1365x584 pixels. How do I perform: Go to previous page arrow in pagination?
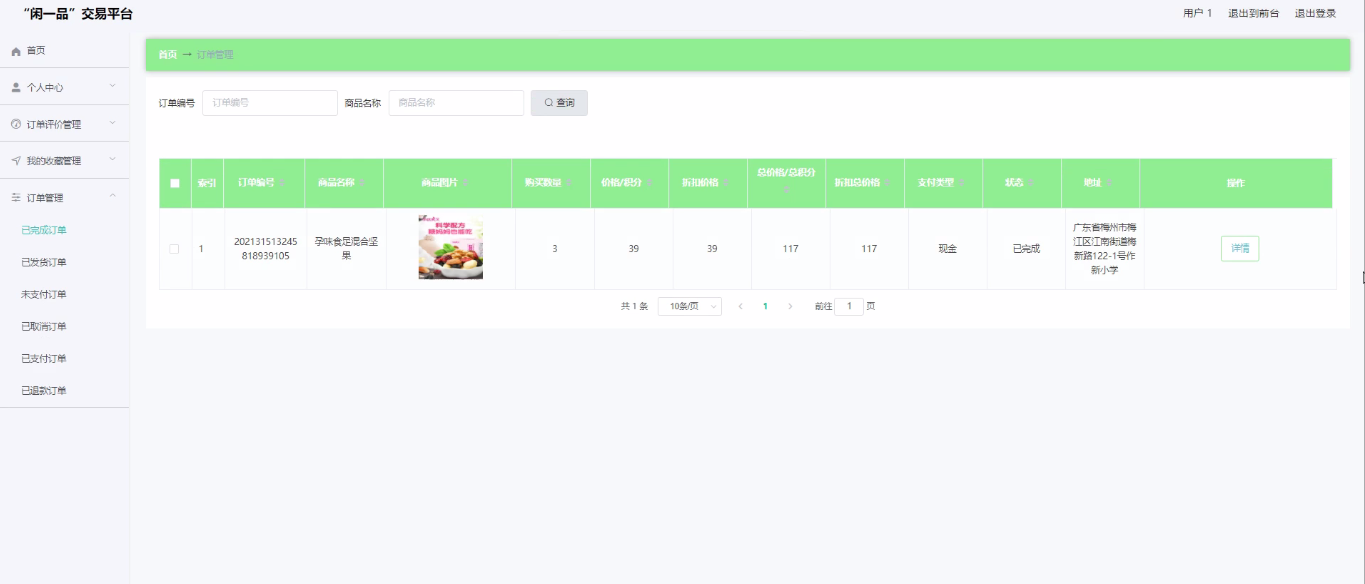point(740,307)
